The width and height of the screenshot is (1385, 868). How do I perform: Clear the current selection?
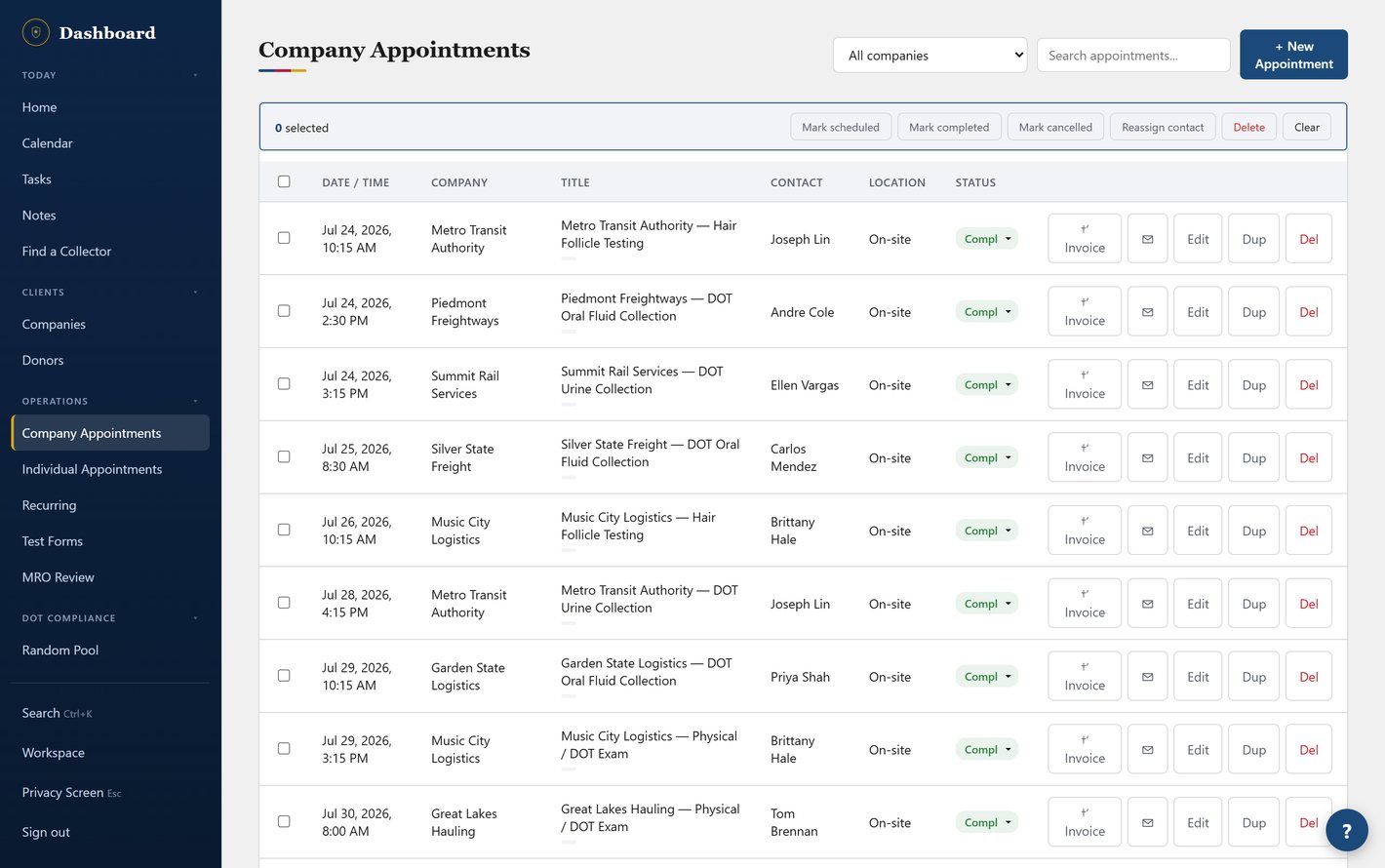click(x=1307, y=127)
